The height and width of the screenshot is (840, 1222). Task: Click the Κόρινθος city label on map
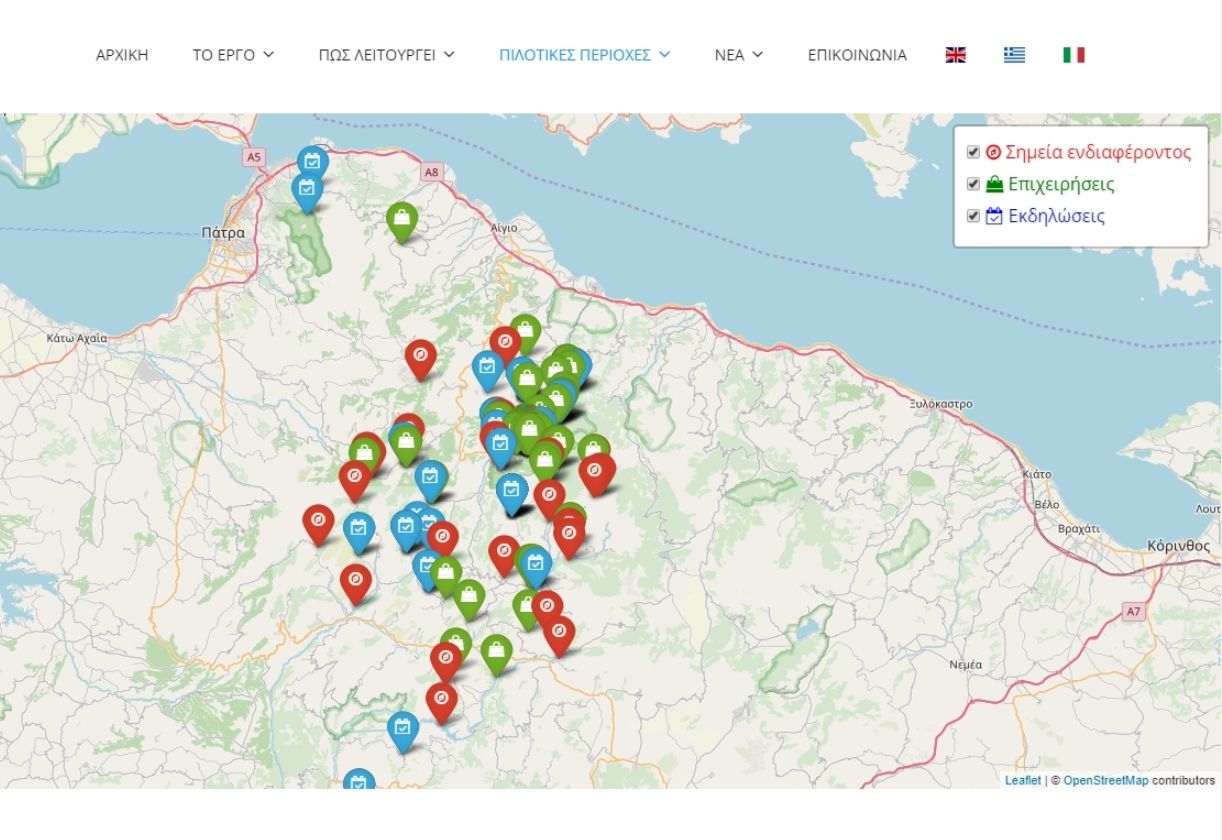(1178, 546)
